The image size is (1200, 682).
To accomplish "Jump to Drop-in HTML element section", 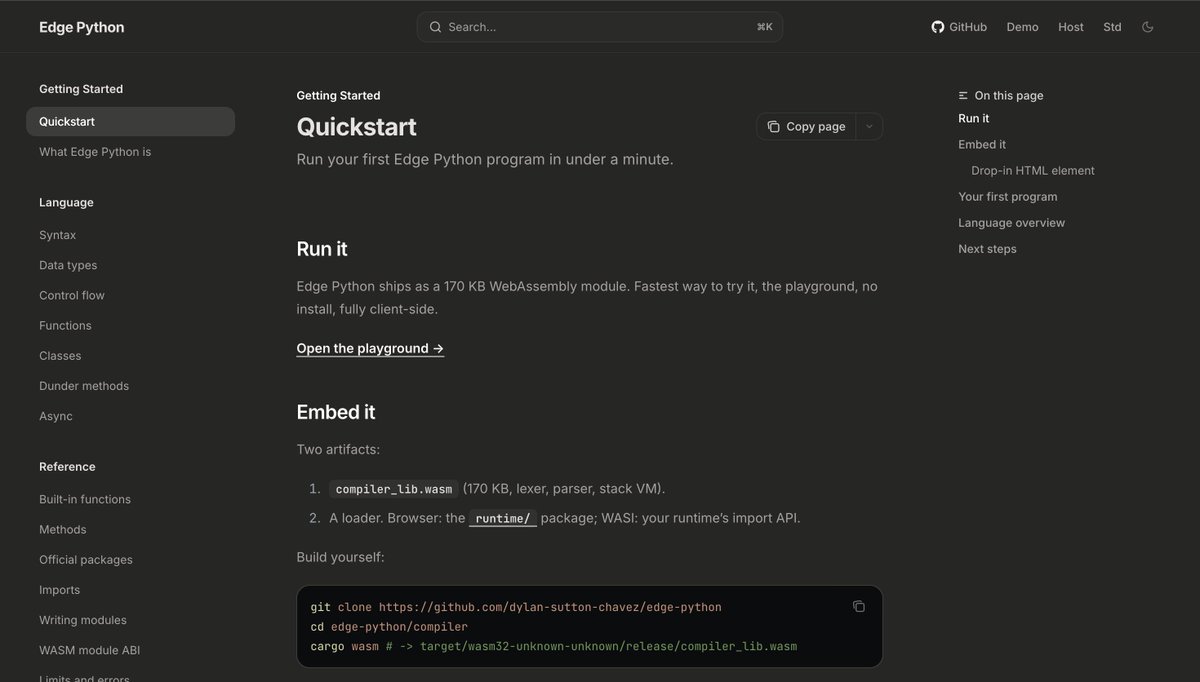I will pyautogui.click(x=1033, y=170).
